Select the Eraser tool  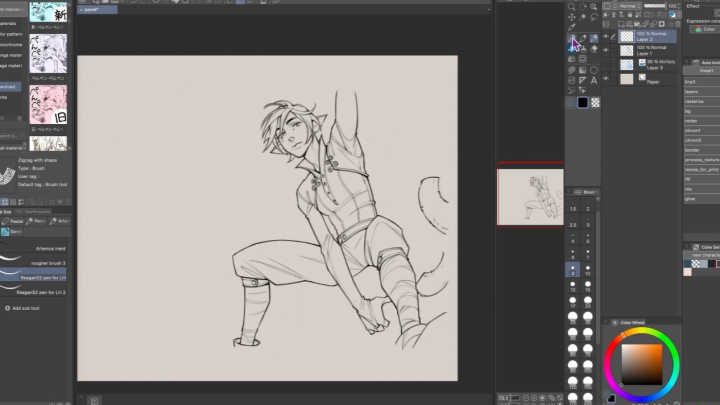(594, 48)
